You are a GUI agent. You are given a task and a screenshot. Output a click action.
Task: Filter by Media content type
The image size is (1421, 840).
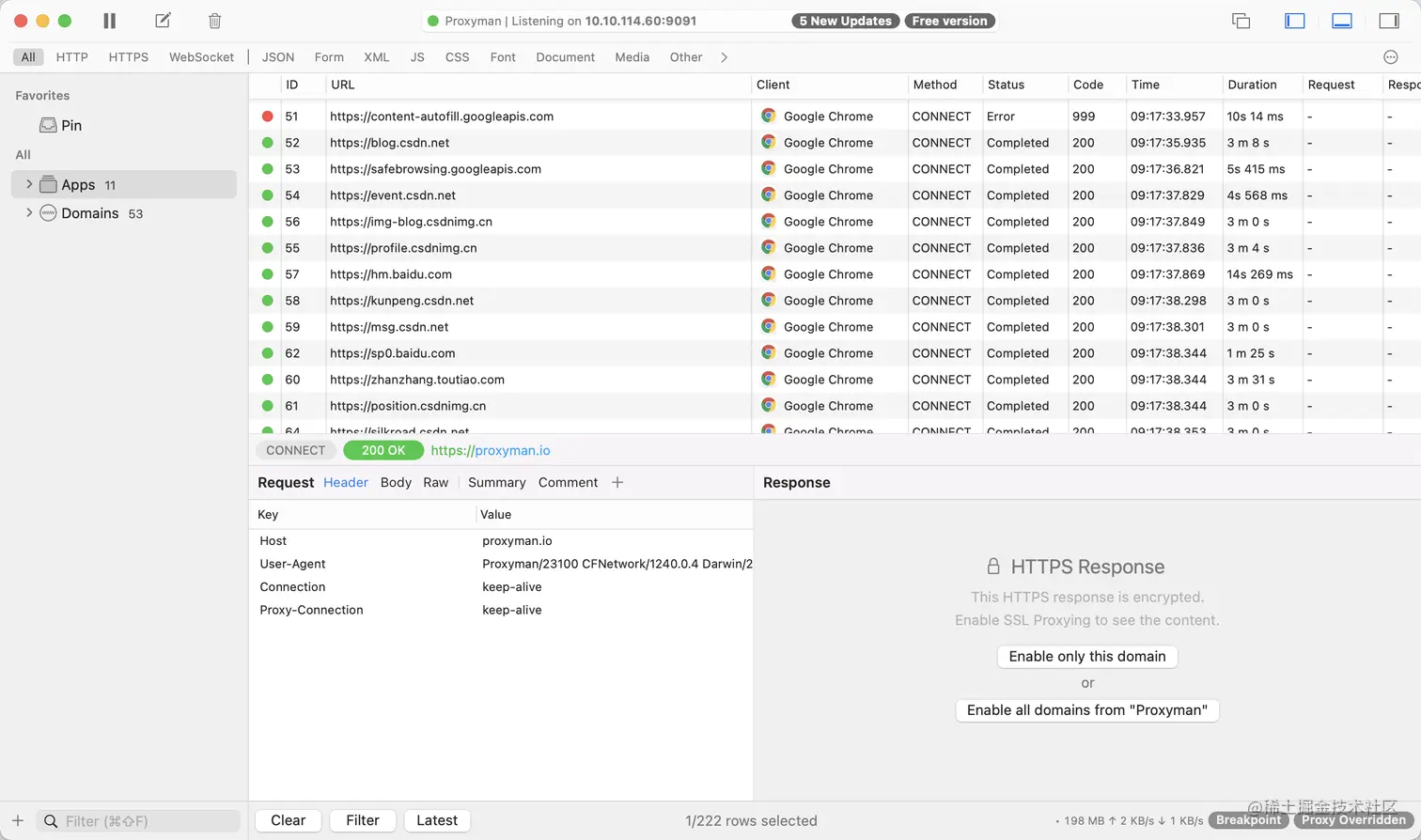(x=632, y=57)
